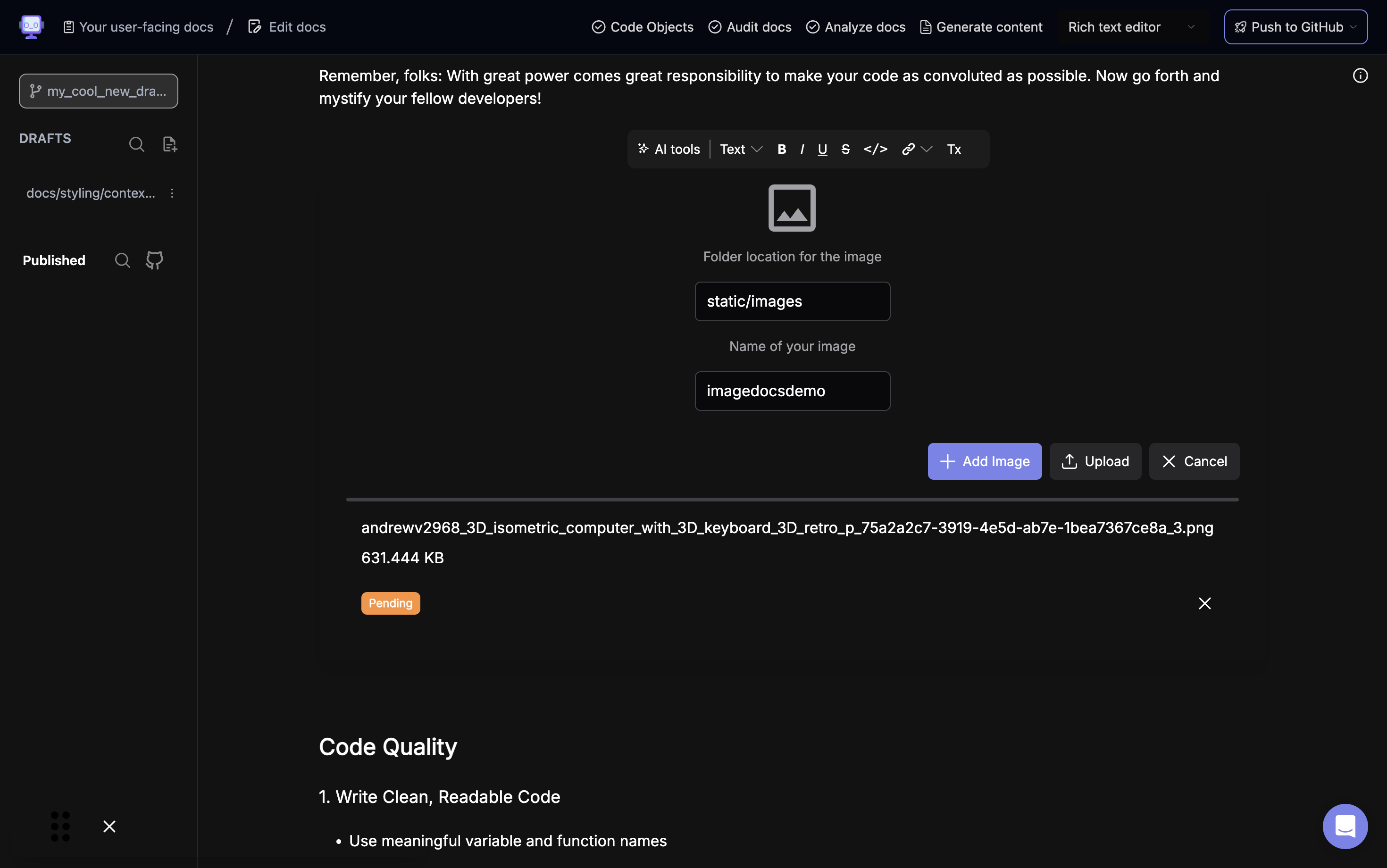Open Generate content menu item
Viewport: 1387px width, 868px height.
[981, 27]
